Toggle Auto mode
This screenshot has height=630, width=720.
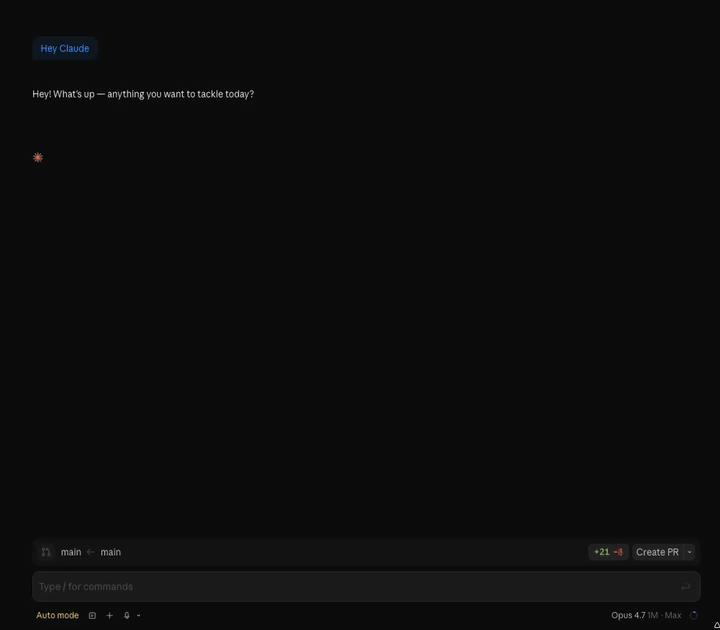pos(57,616)
